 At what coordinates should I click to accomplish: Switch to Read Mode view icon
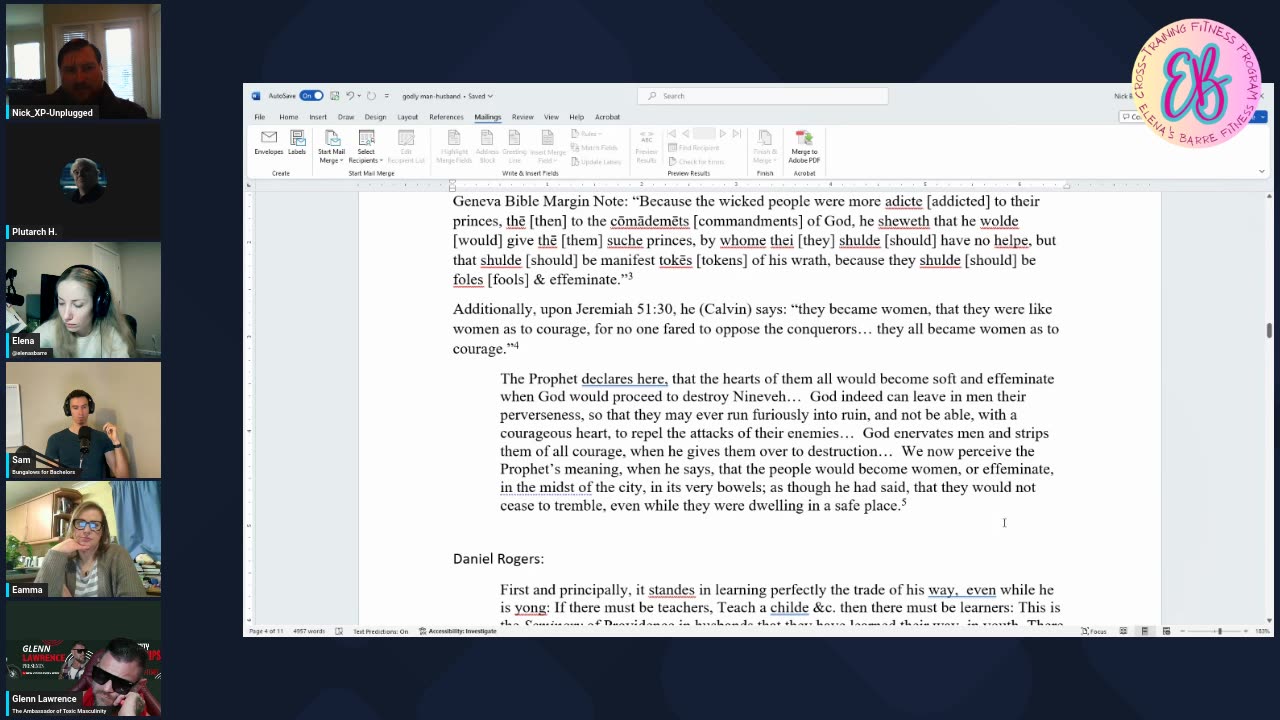[1123, 631]
